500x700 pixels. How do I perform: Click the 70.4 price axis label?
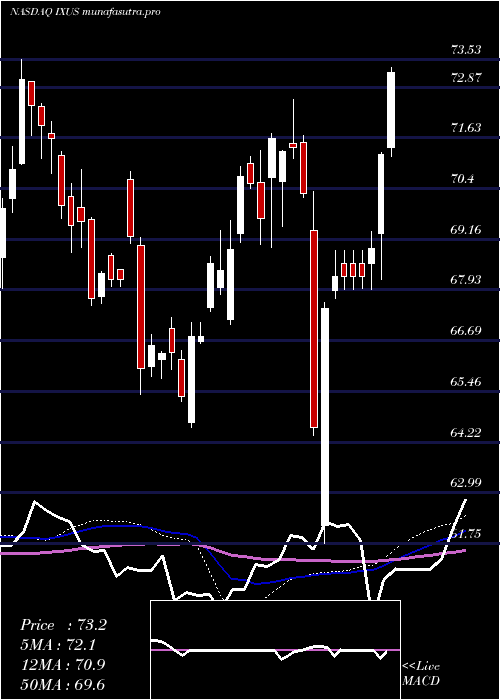463,179
